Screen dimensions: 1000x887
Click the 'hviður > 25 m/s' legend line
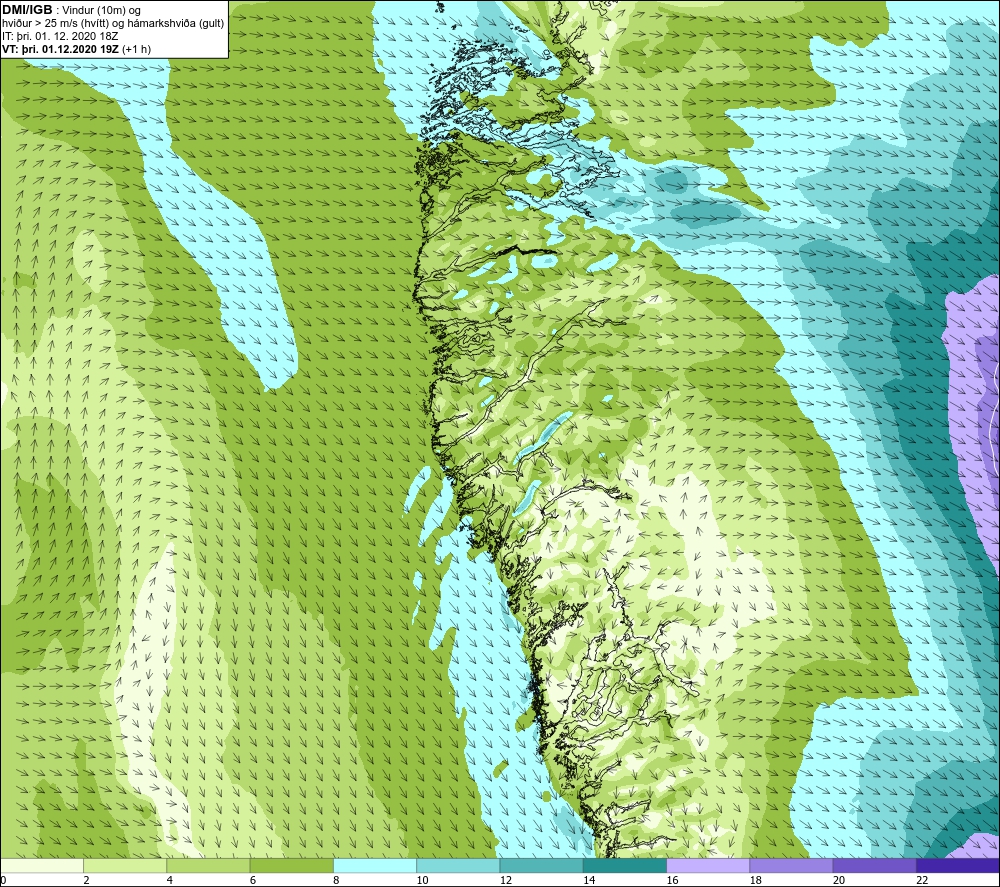(112, 23)
